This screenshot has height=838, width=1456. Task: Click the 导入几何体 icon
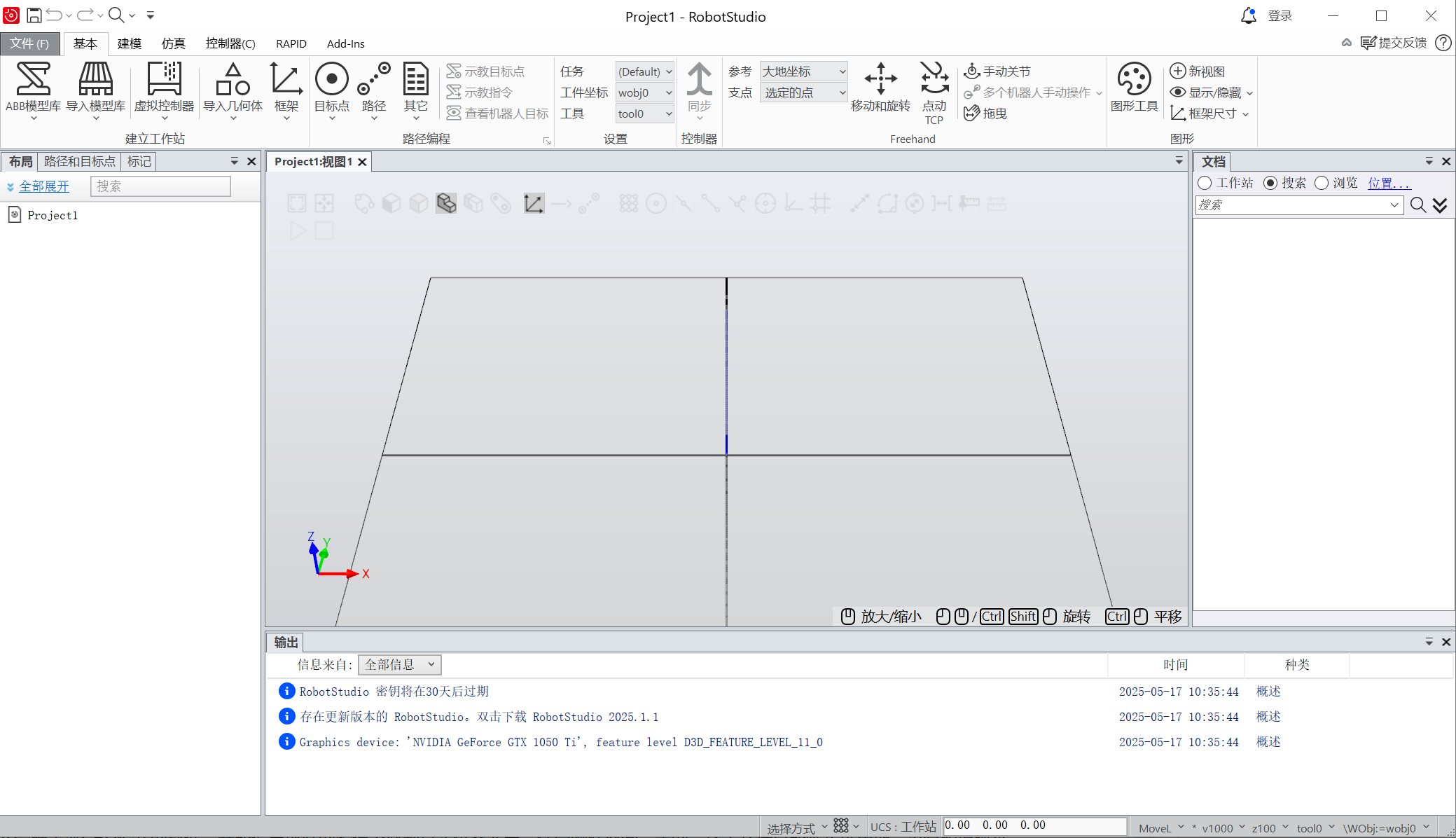(x=233, y=90)
